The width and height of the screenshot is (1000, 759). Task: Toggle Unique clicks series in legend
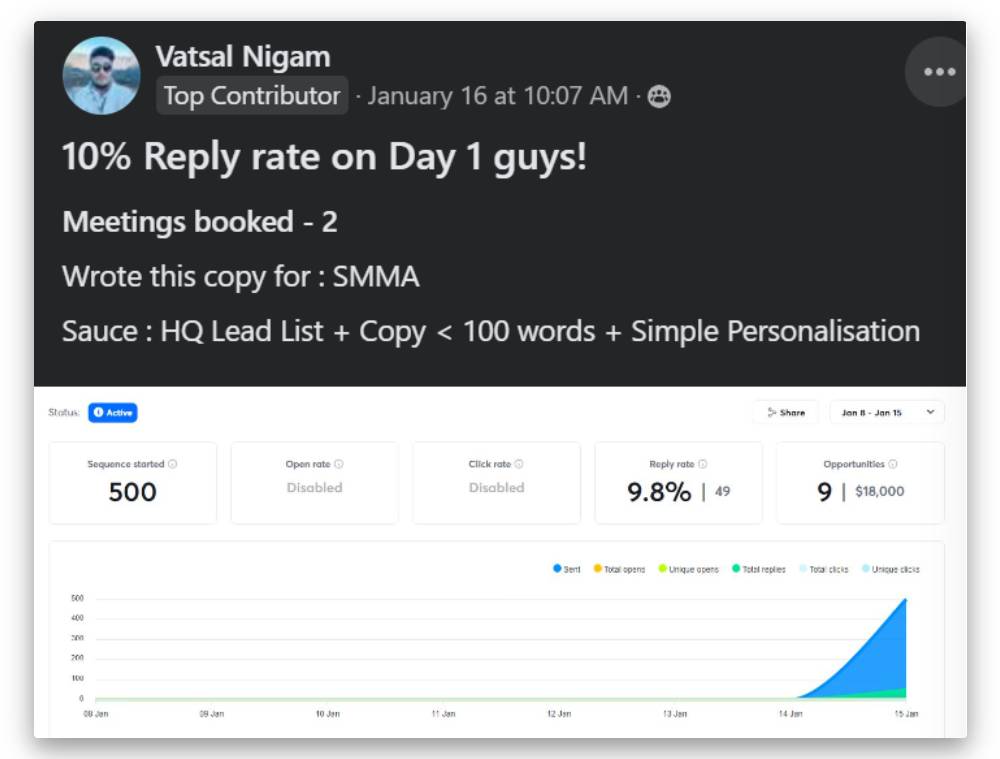coord(890,569)
